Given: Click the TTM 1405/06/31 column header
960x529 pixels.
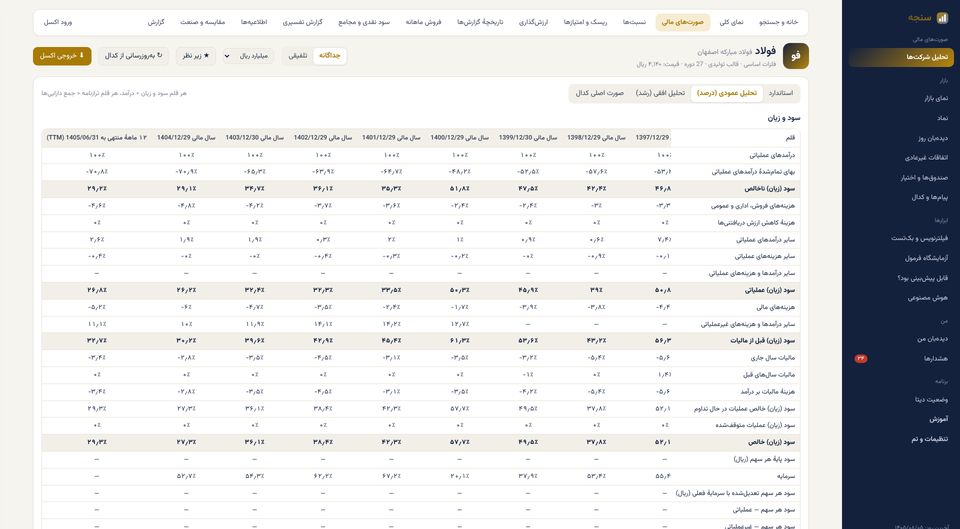Looking at the screenshot, I should coord(97,138).
